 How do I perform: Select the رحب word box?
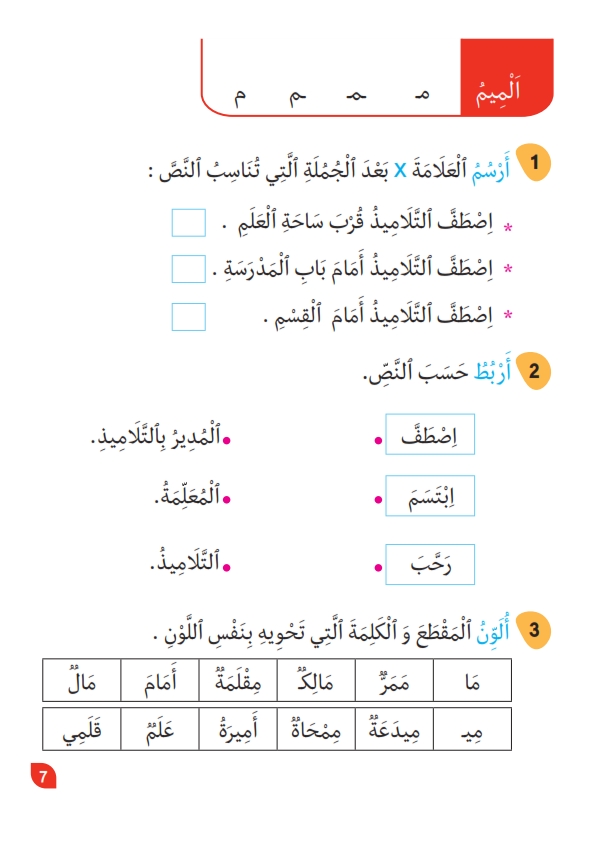click(430, 564)
